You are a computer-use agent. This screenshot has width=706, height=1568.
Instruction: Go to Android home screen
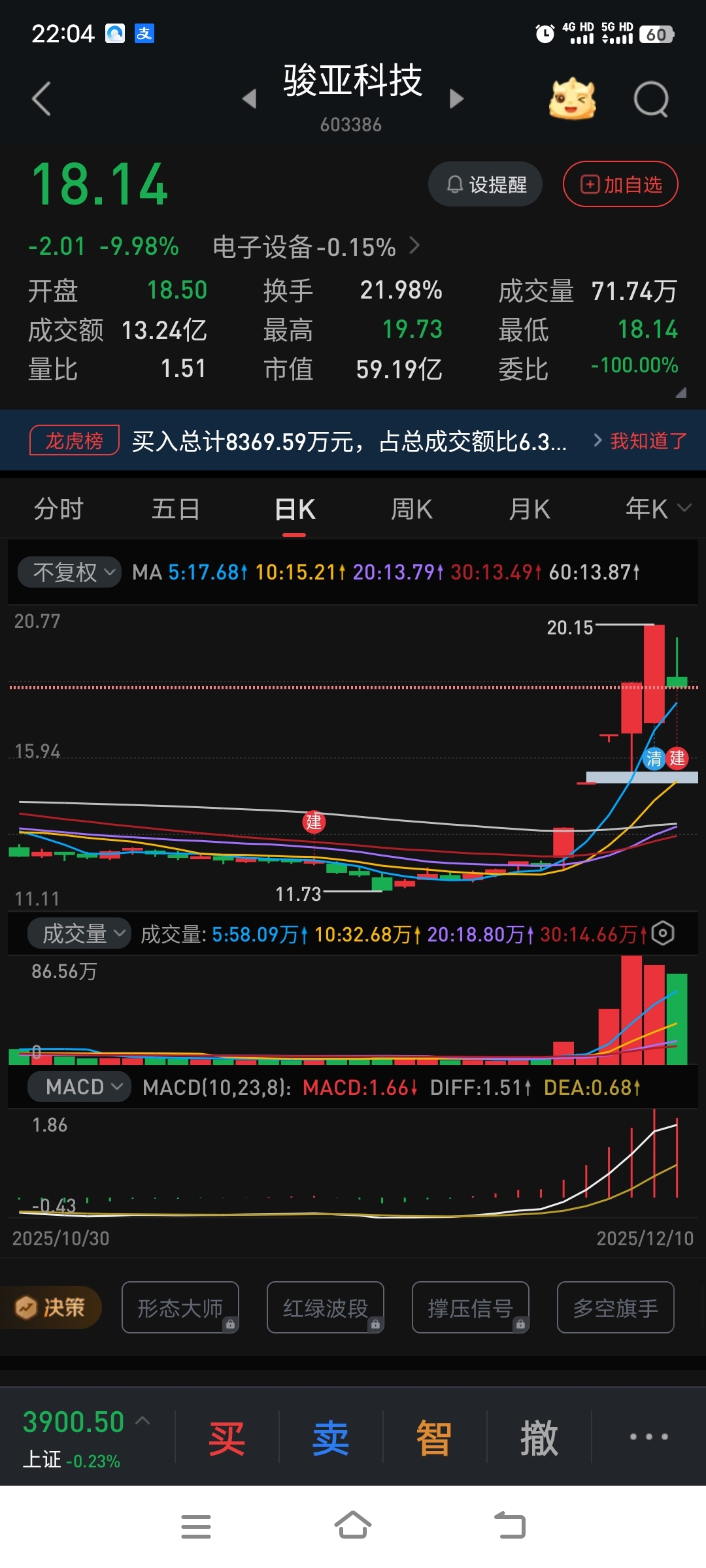tap(353, 1526)
